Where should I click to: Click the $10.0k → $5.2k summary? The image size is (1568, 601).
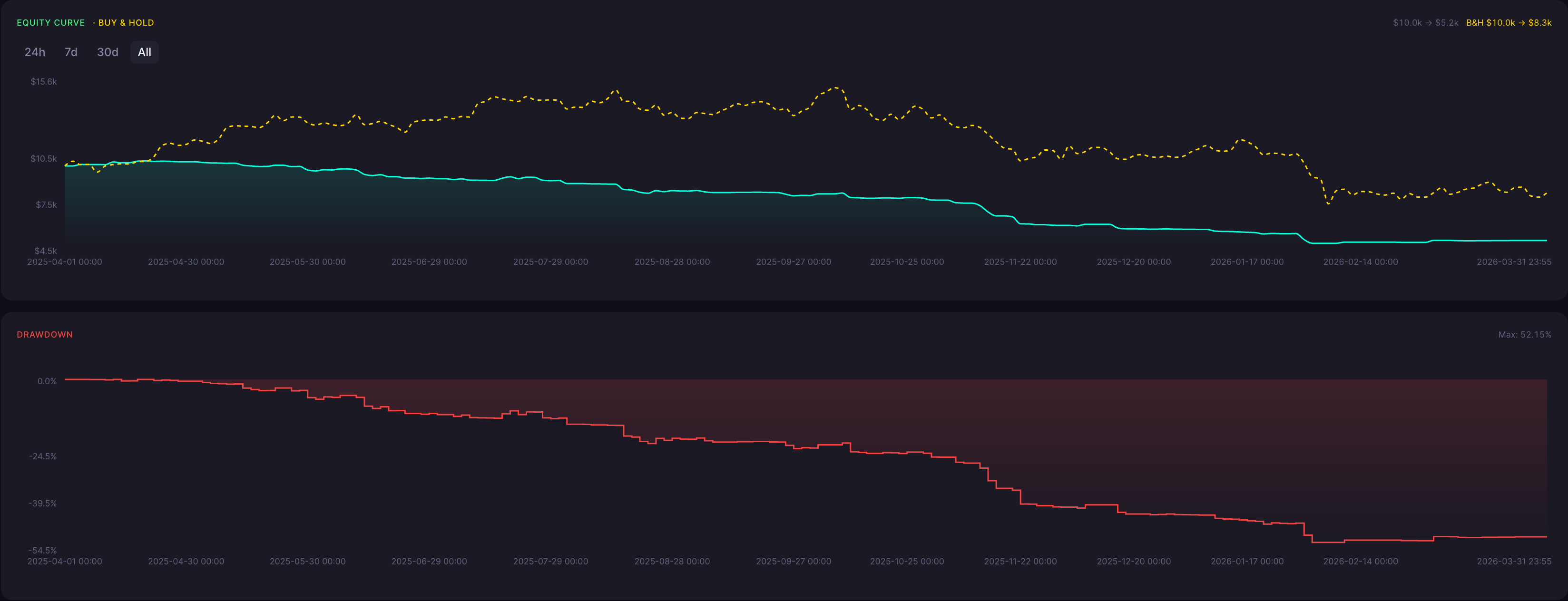1426,22
